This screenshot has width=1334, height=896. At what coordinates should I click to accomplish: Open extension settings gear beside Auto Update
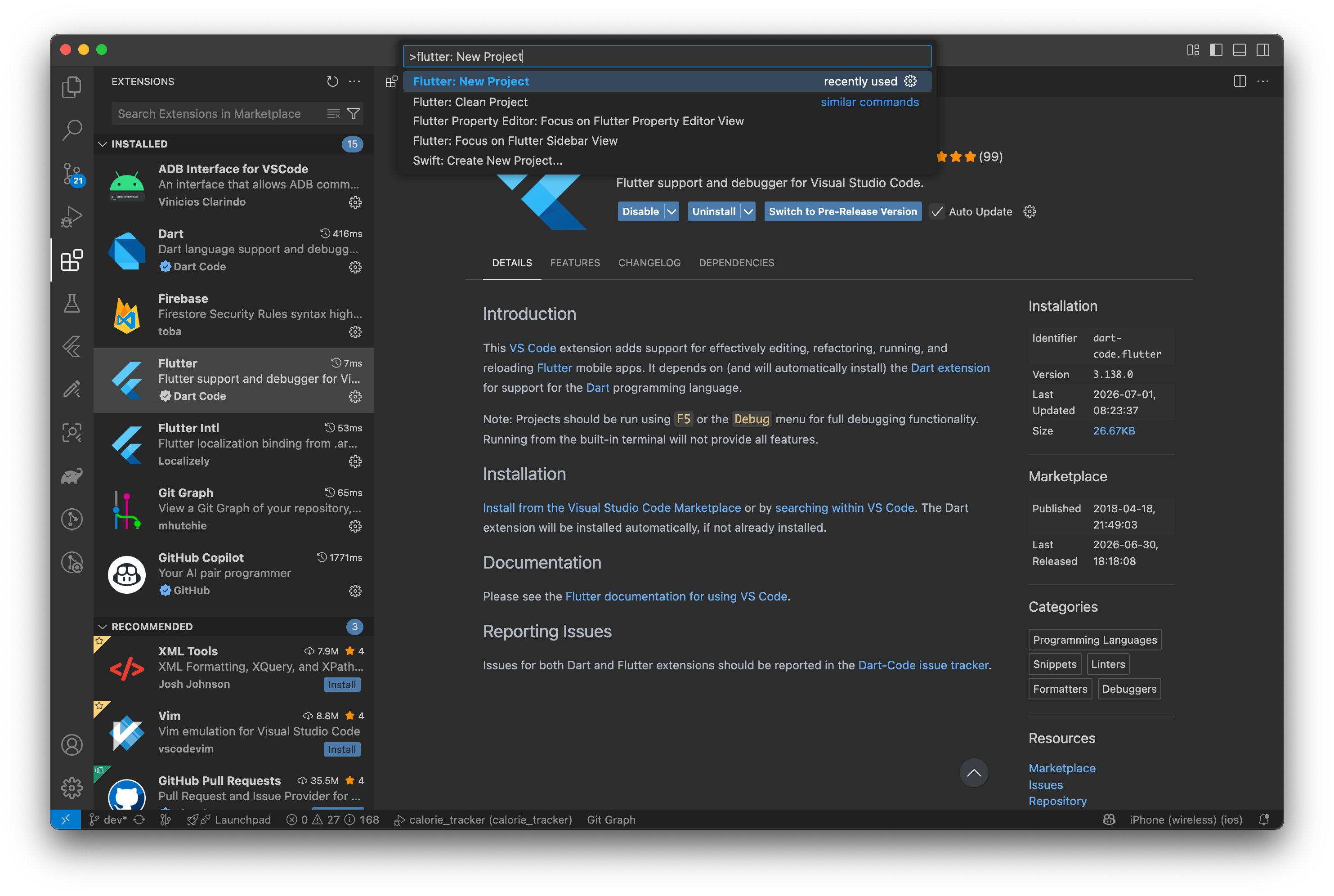point(1030,212)
